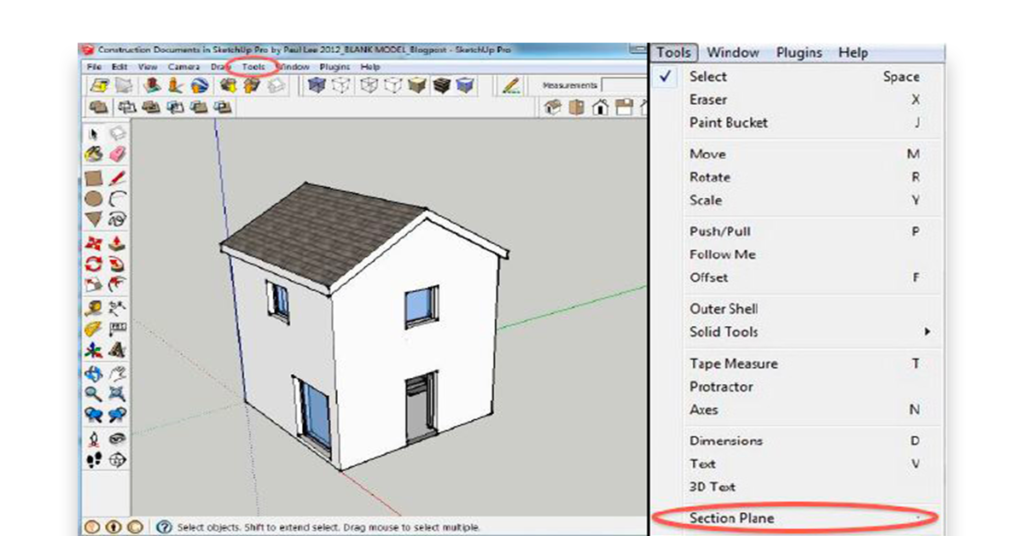
Task: Select the pink Eraser tool icon
Action: coord(118,155)
